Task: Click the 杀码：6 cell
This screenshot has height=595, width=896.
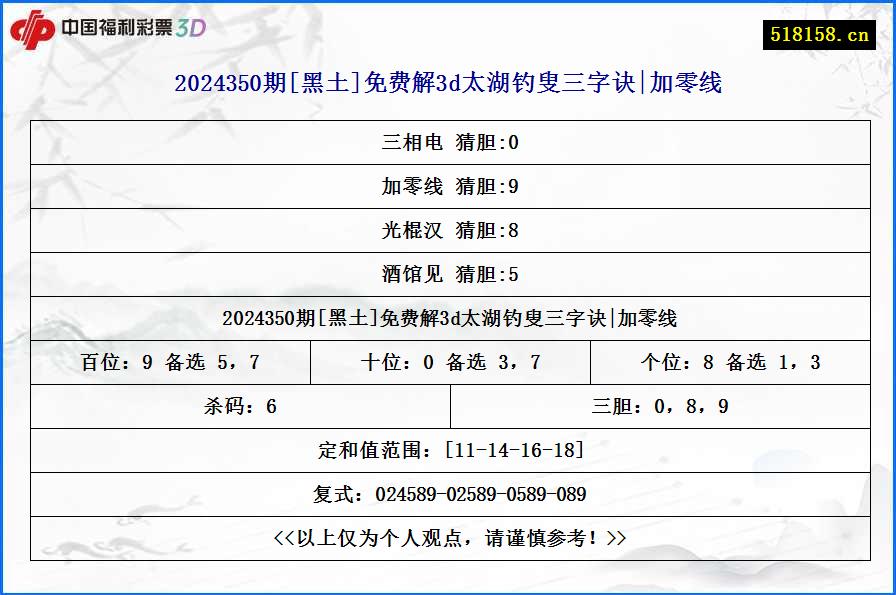Action: pos(238,406)
